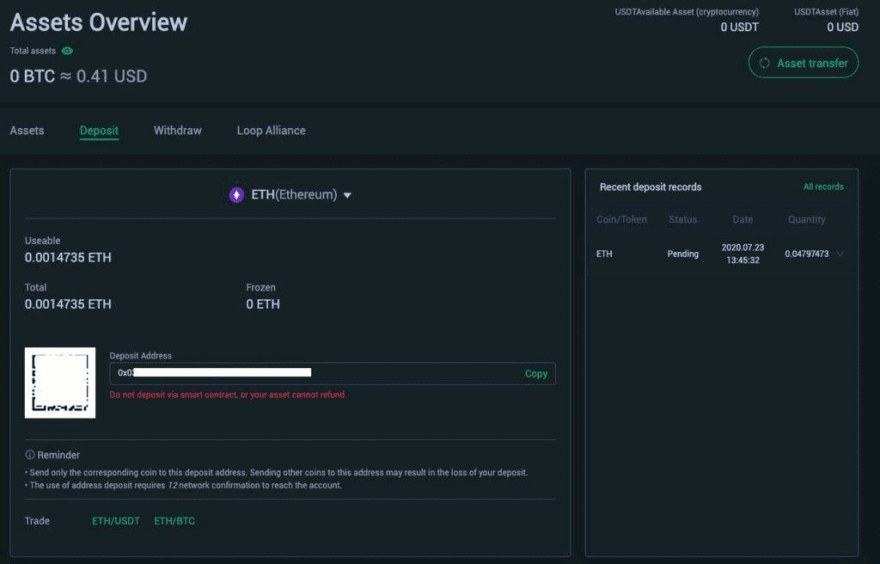
Task: Expand the pending ETH deposit record chevron
Action: pos(840,254)
